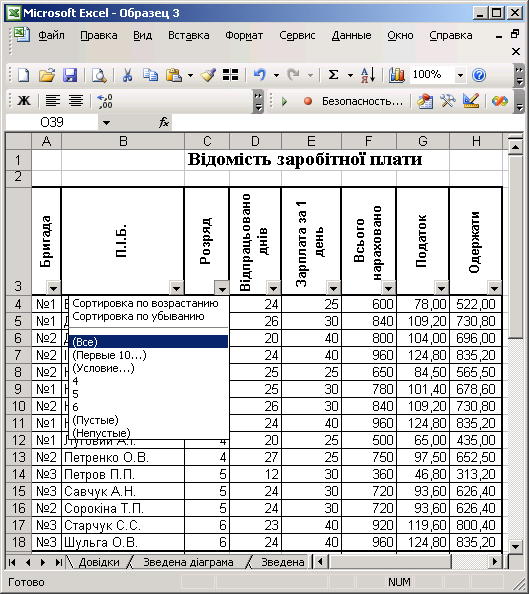Open the AutoSum functions dropdown arrow
This screenshot has width=529, height=594.
[x=350, y=75]
